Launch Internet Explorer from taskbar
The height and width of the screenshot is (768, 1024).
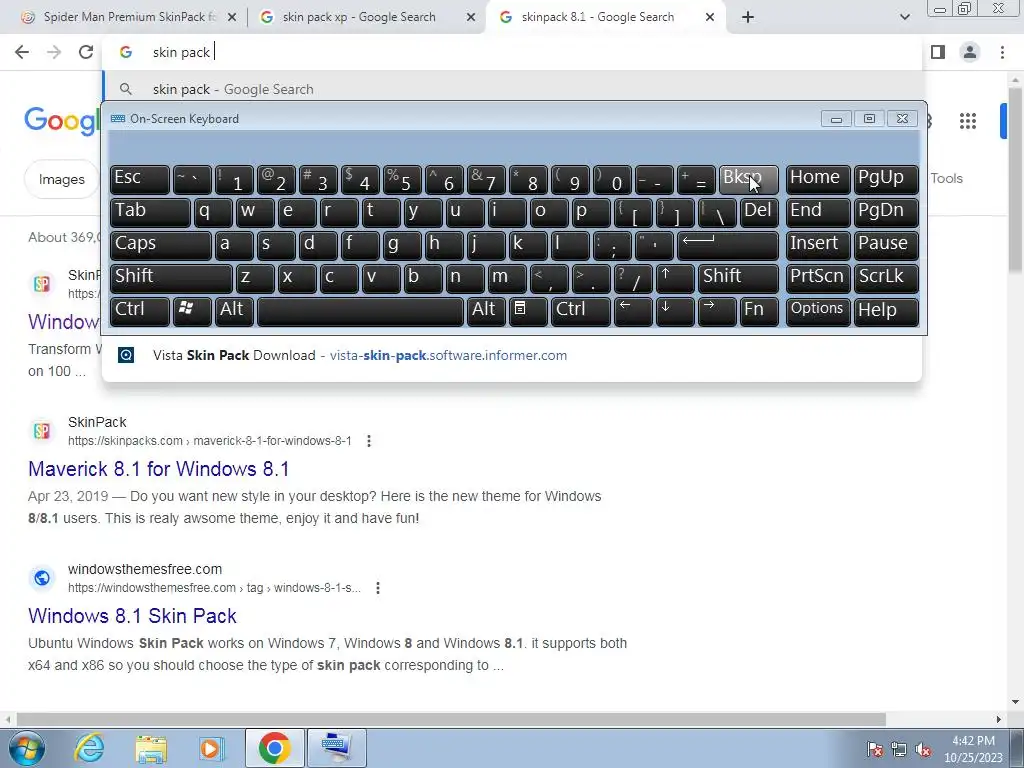89,748
